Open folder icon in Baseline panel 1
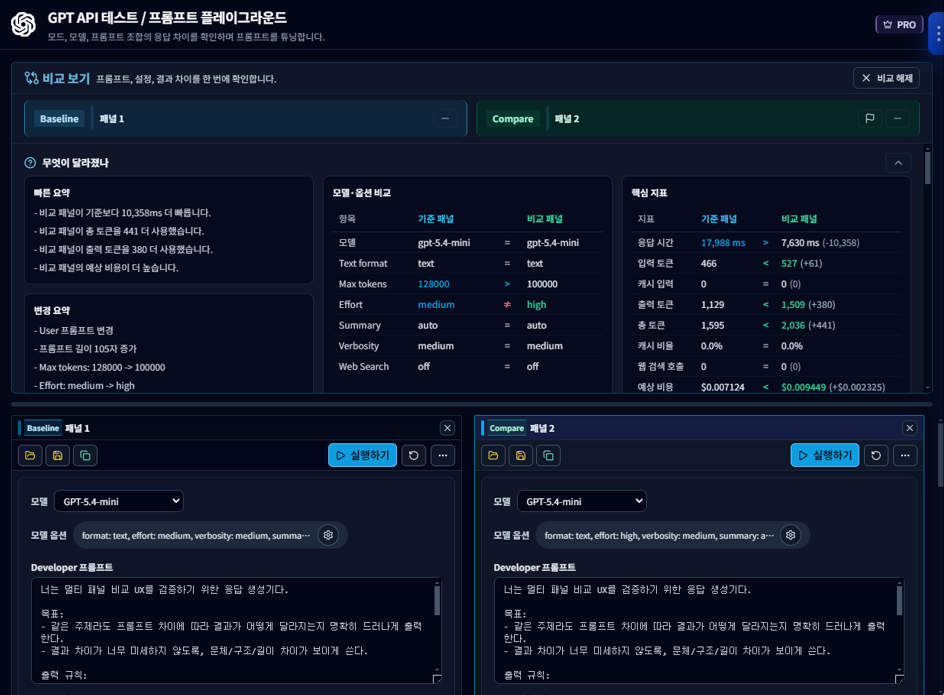 [30, 455]
